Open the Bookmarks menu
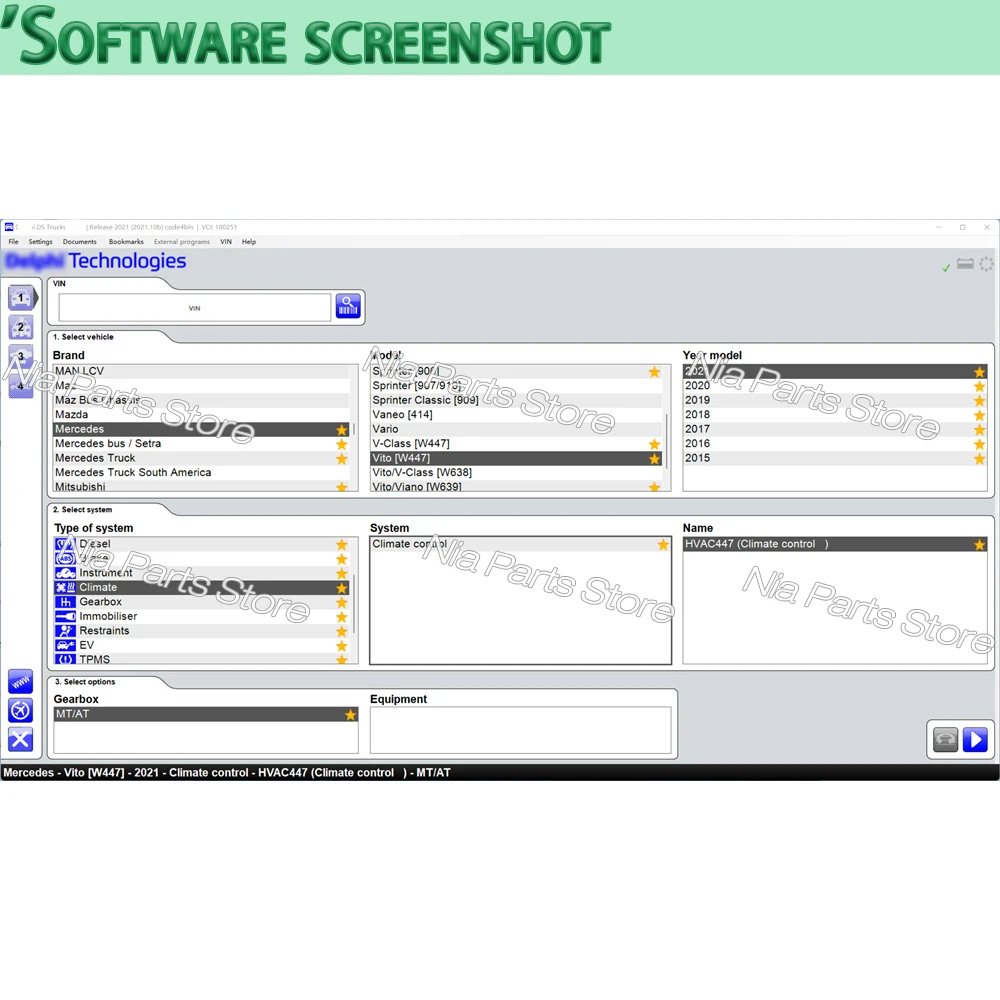 pos(126,242)
